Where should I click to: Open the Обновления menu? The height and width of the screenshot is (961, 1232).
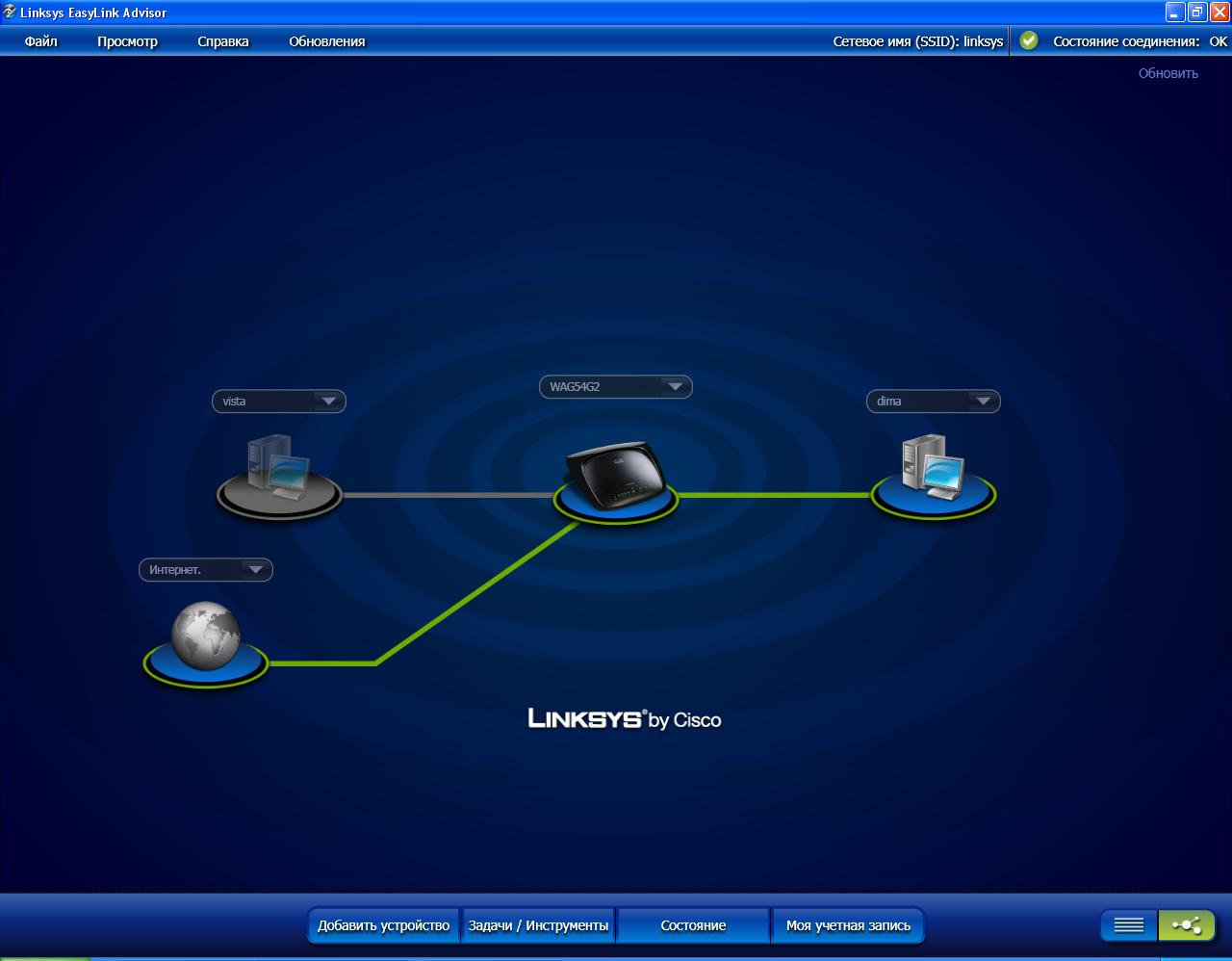click(x=326, y=41)
